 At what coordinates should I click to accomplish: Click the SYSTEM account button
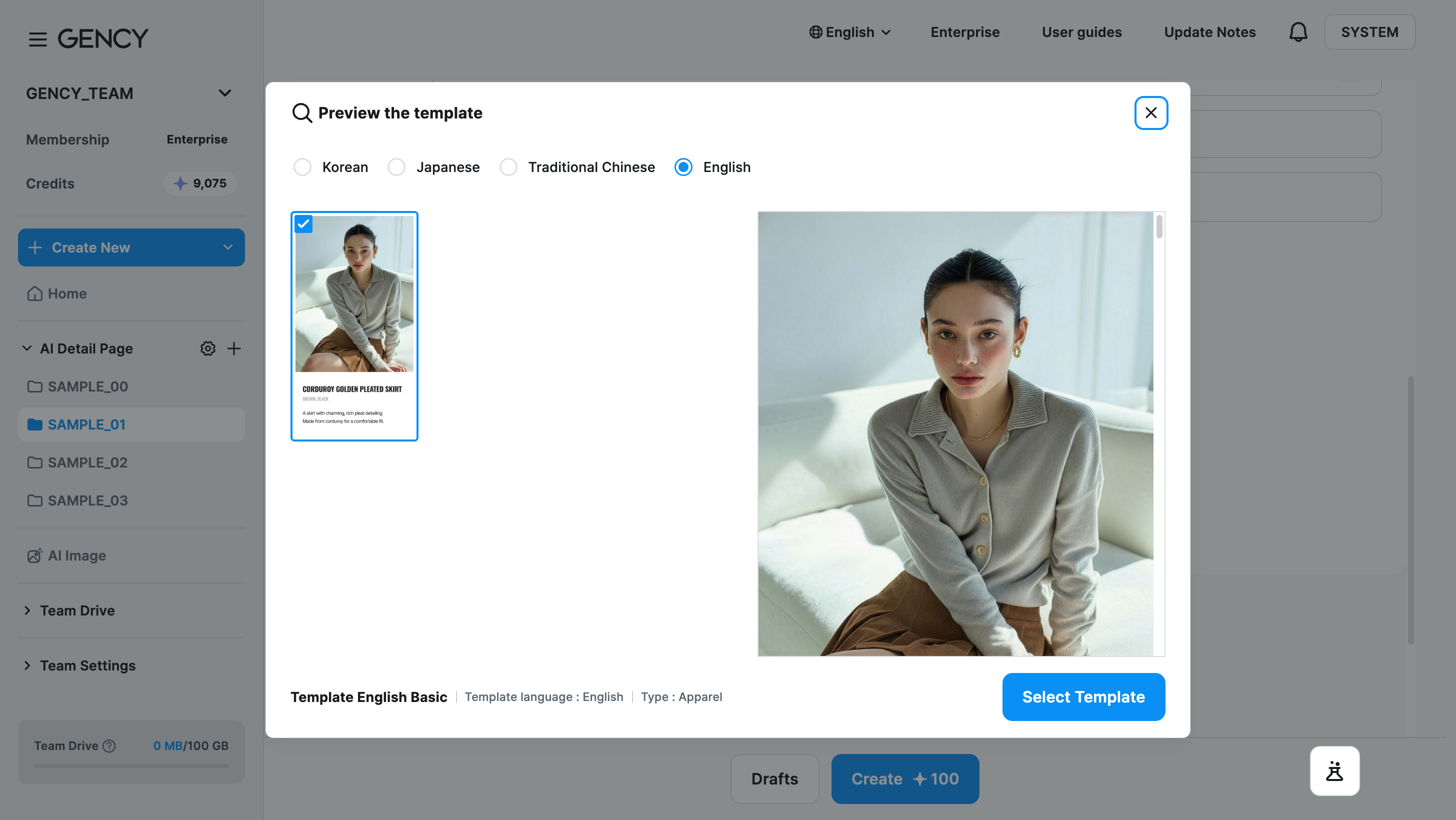pyautogui.click(x=1369, y=32)
